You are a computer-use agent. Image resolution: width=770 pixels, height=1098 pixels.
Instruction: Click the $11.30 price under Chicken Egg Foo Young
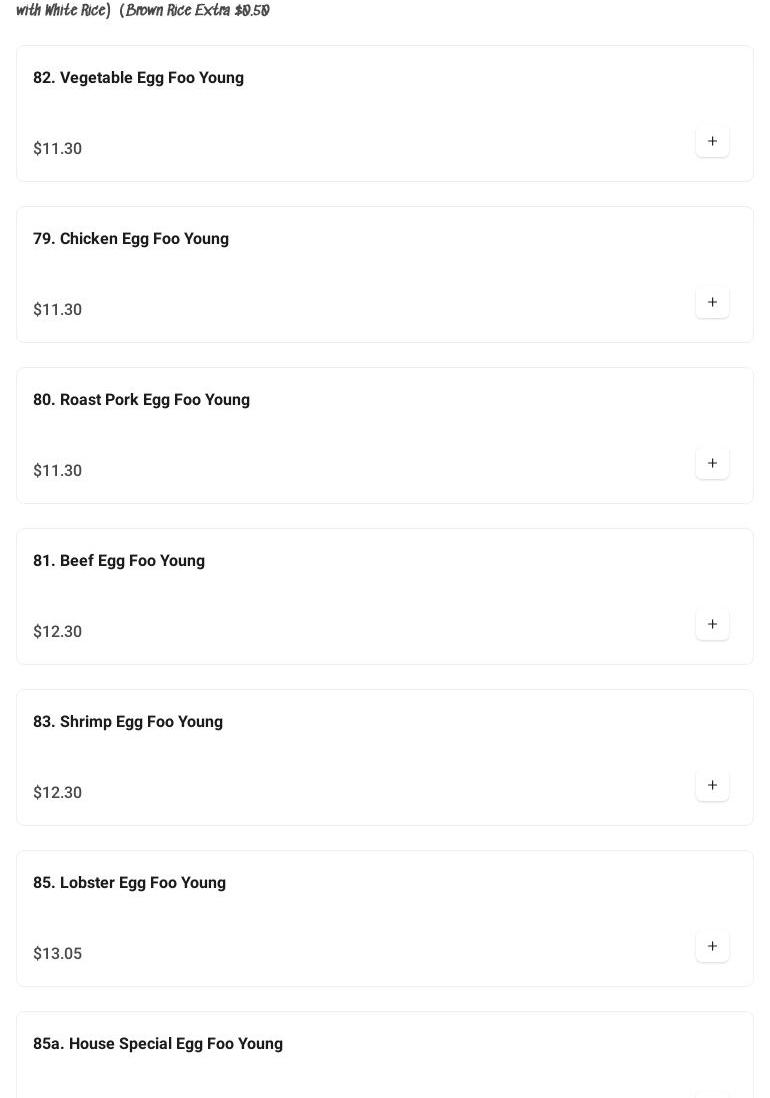58,310
